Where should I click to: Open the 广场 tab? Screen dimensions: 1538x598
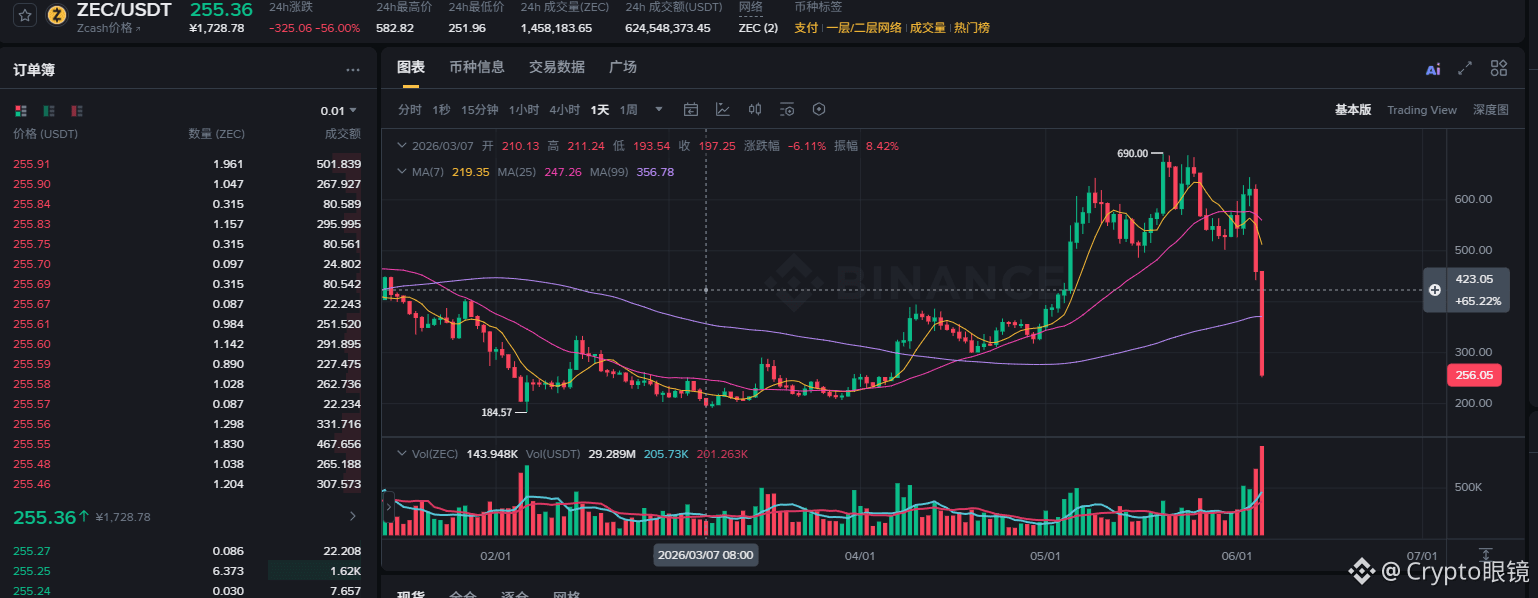tap(623, 67)
